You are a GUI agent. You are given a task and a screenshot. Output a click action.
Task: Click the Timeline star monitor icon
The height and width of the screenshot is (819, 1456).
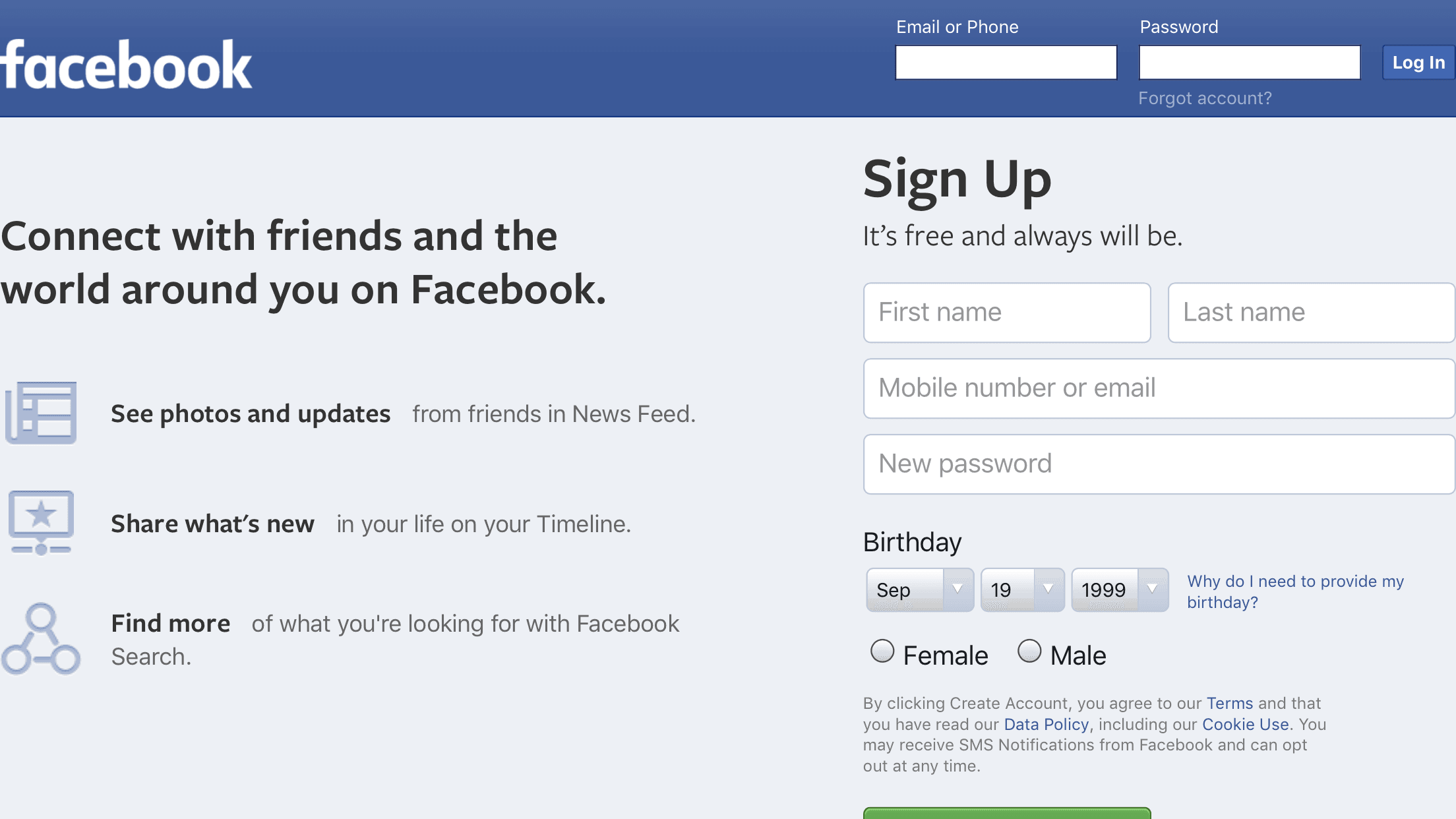pyautogui.click(x=41, y=522)
